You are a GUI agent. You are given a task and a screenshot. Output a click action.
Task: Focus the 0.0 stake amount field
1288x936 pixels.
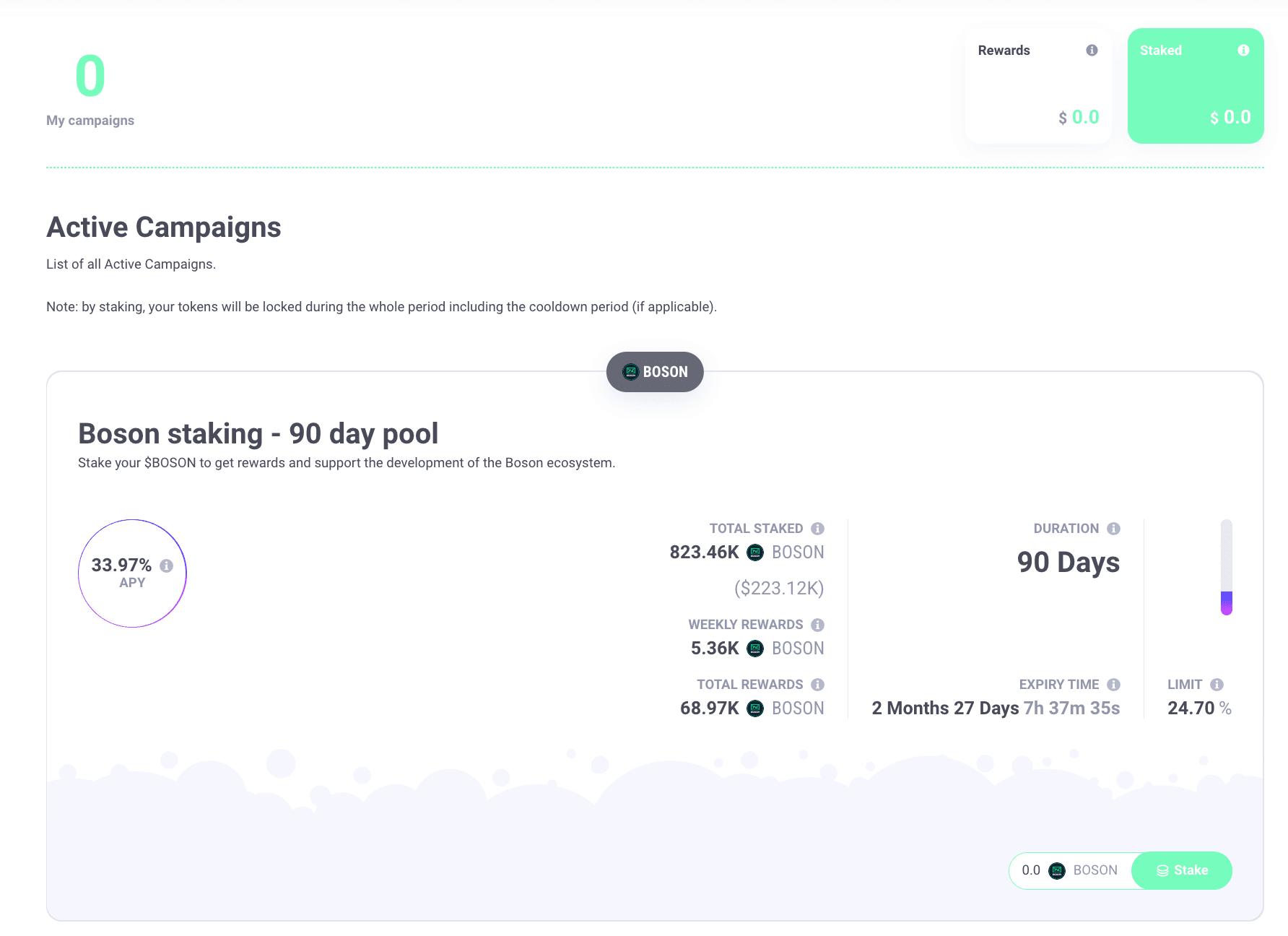(1070, 871)
